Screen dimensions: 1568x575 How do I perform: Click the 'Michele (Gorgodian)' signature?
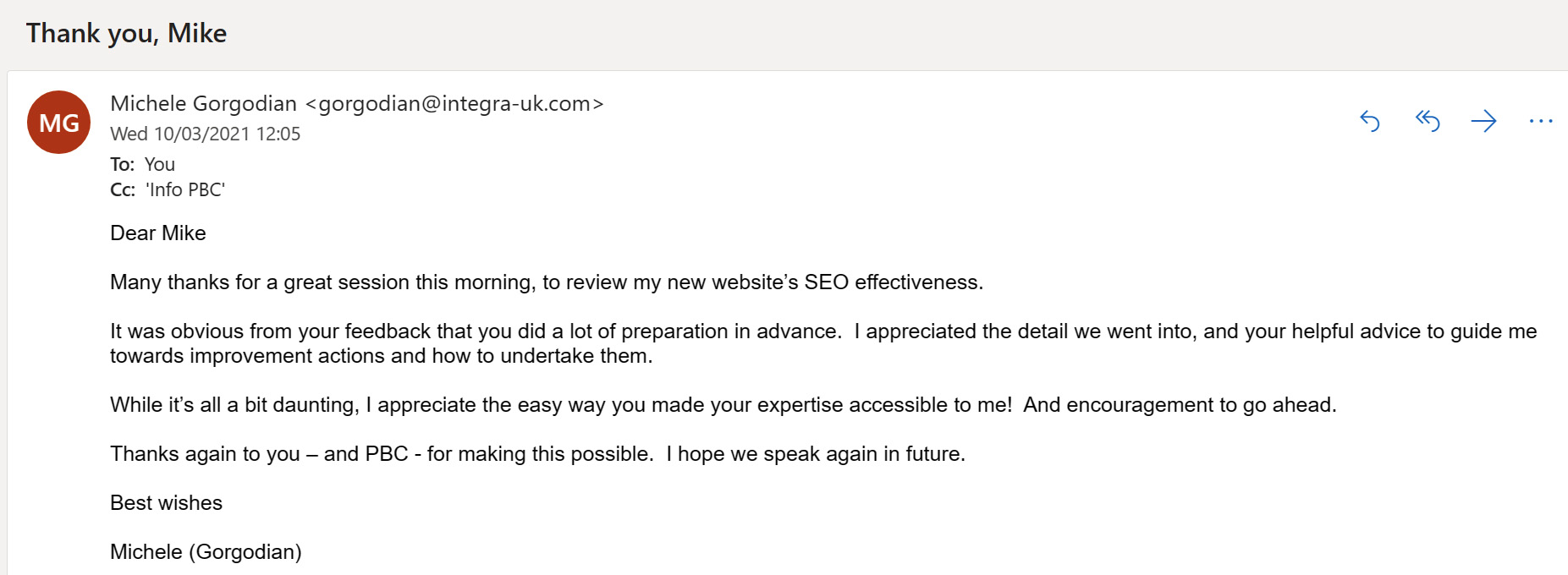[x=206, y=552]
